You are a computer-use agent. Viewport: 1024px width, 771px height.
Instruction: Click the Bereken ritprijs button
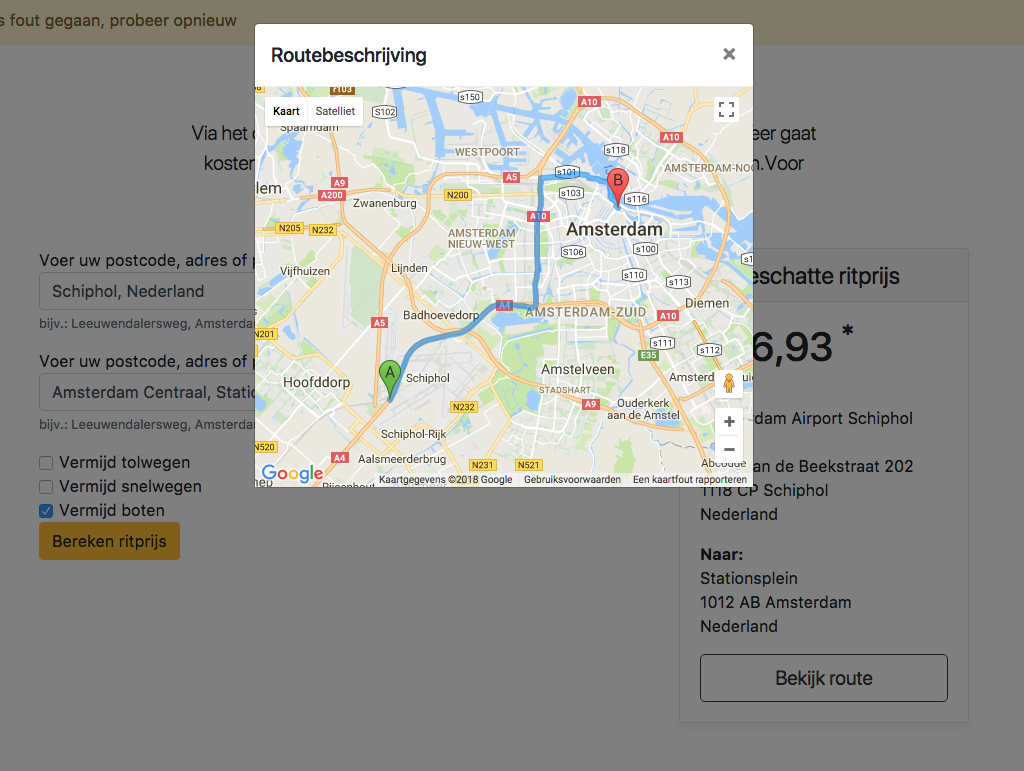click(x=109, y=541)
